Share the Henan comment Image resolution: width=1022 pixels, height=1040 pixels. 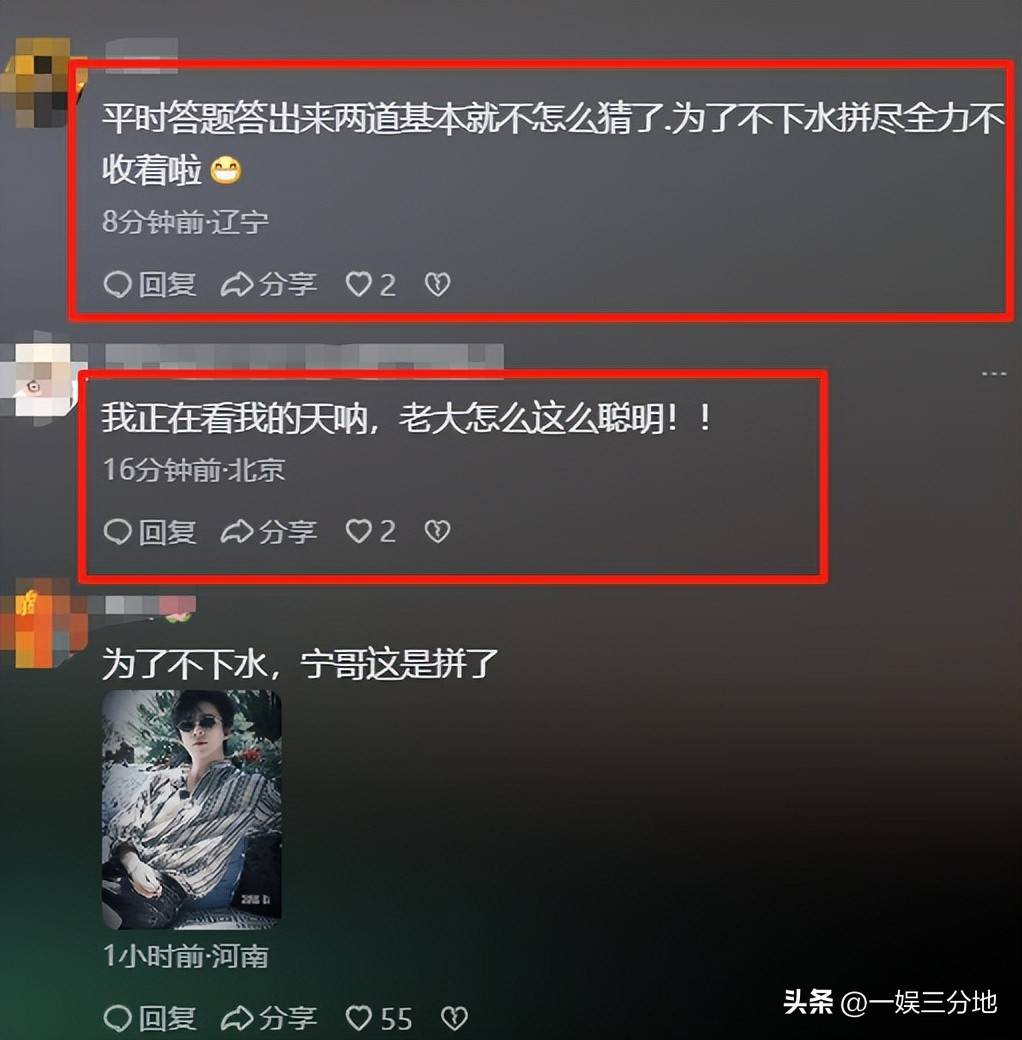(x=269, y=1018)
